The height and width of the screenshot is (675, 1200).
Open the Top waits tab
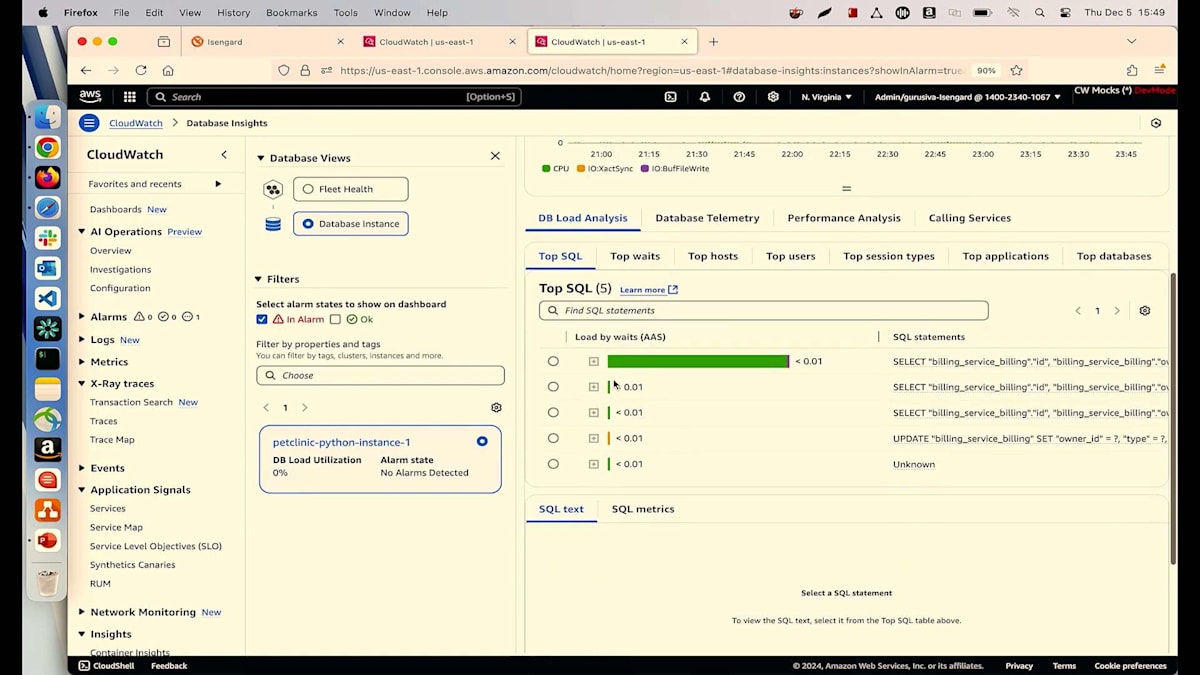(635, 256)
